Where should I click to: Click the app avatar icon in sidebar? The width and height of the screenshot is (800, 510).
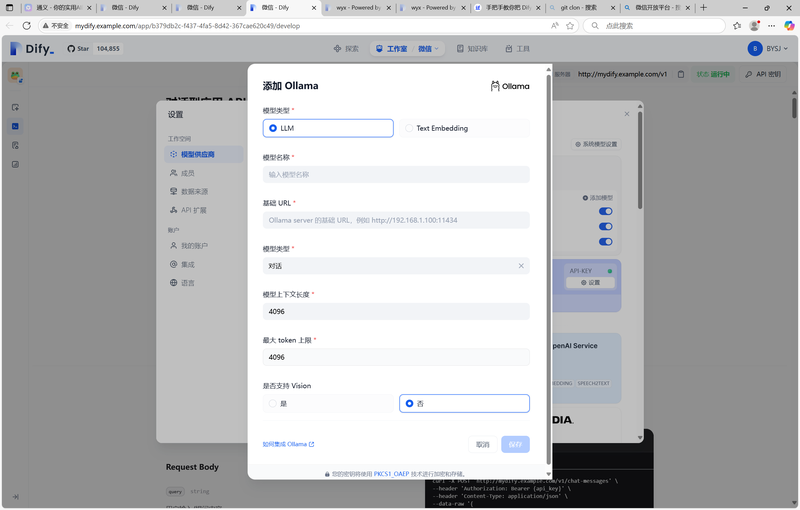point(15,76)
